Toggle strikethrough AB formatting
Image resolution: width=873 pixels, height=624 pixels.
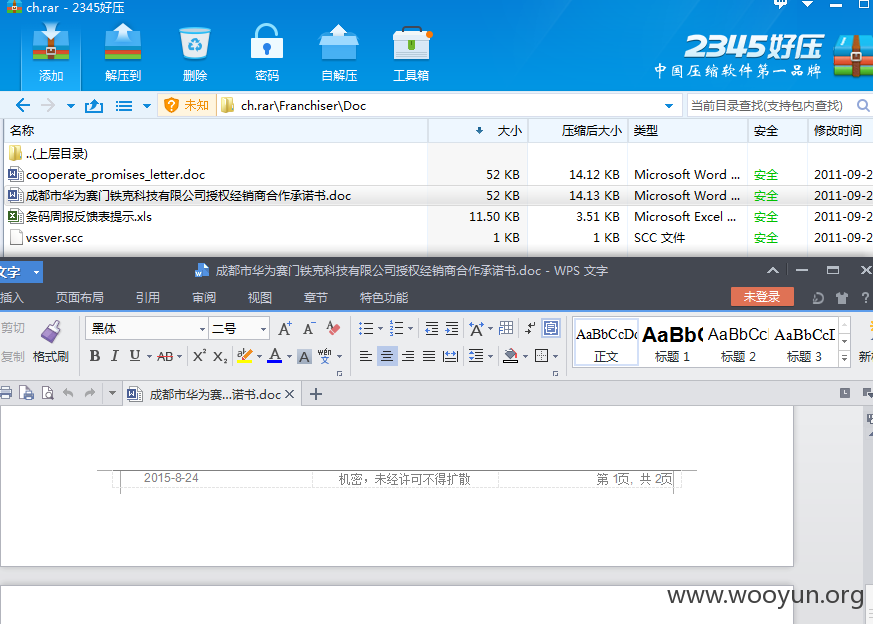[x=165, y=356]
